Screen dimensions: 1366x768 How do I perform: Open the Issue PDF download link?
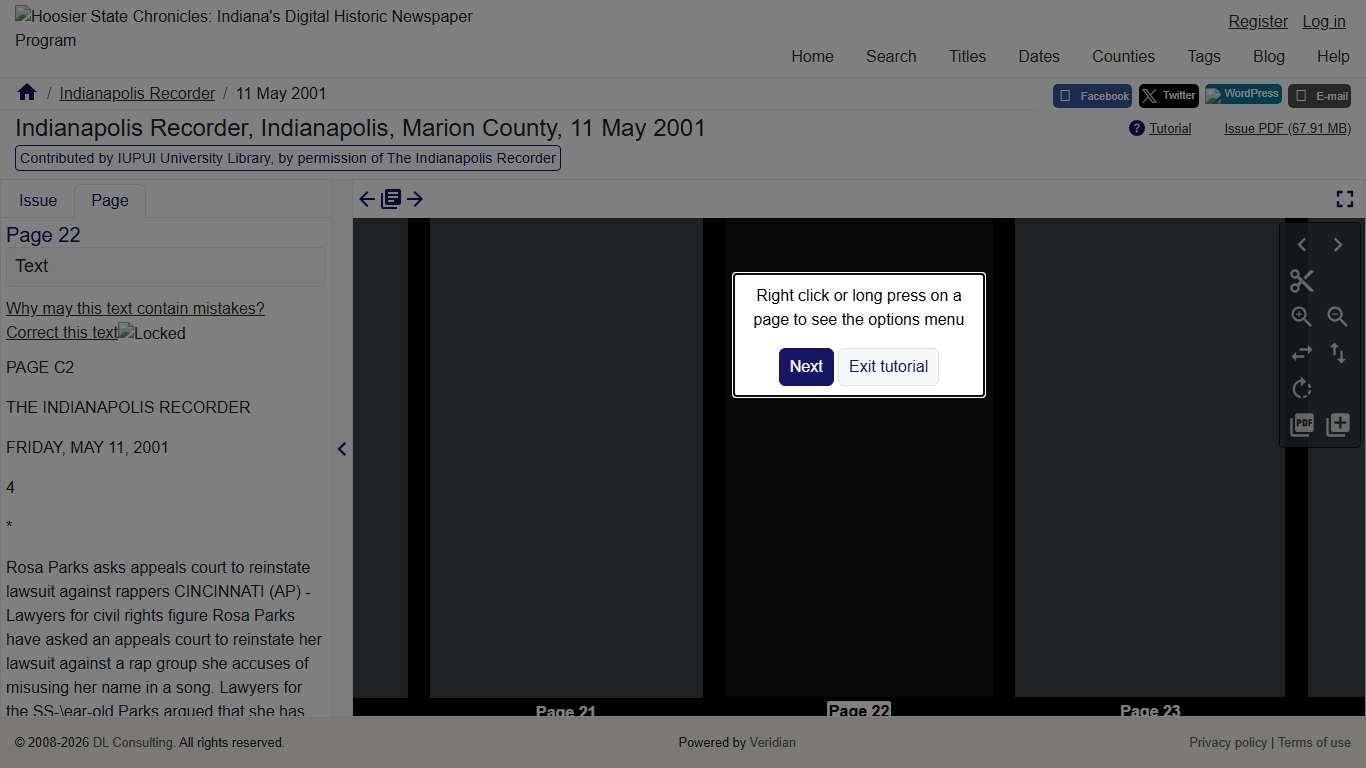[x=1287, y=128]
